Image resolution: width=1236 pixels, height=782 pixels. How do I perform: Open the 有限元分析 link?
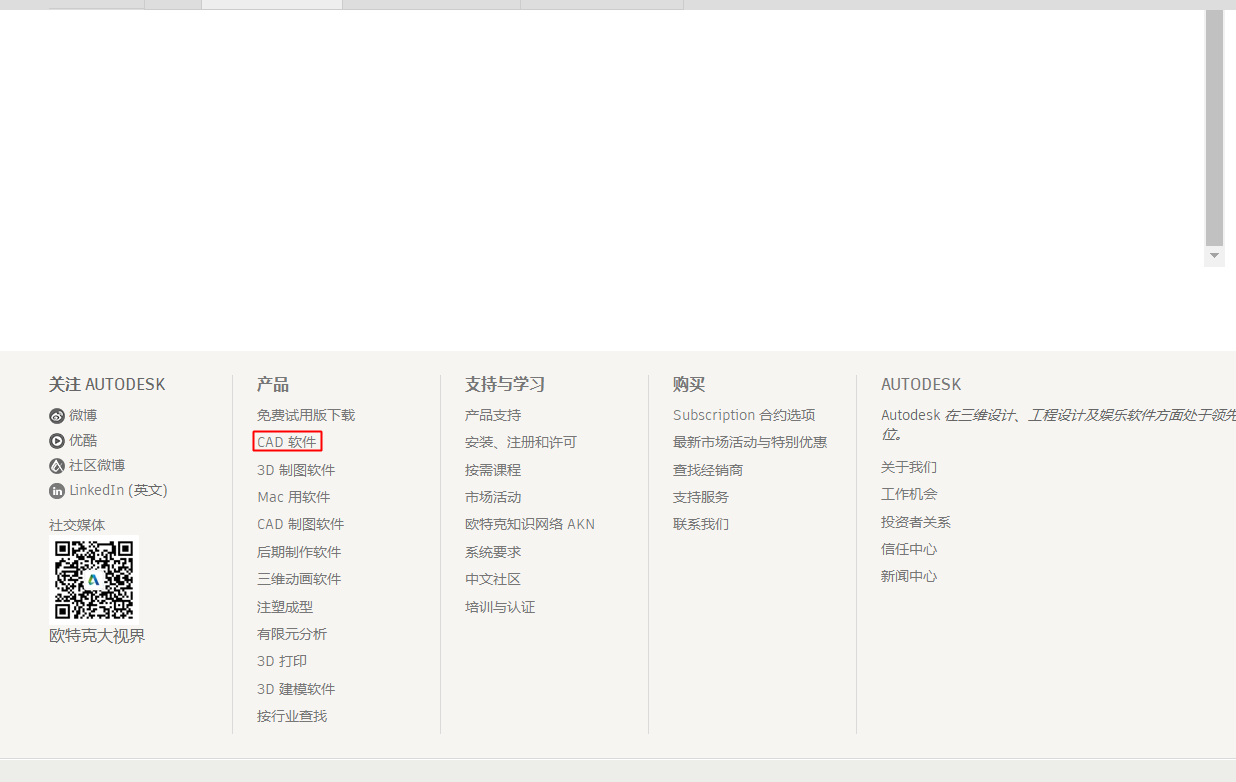tap(292, 634)
